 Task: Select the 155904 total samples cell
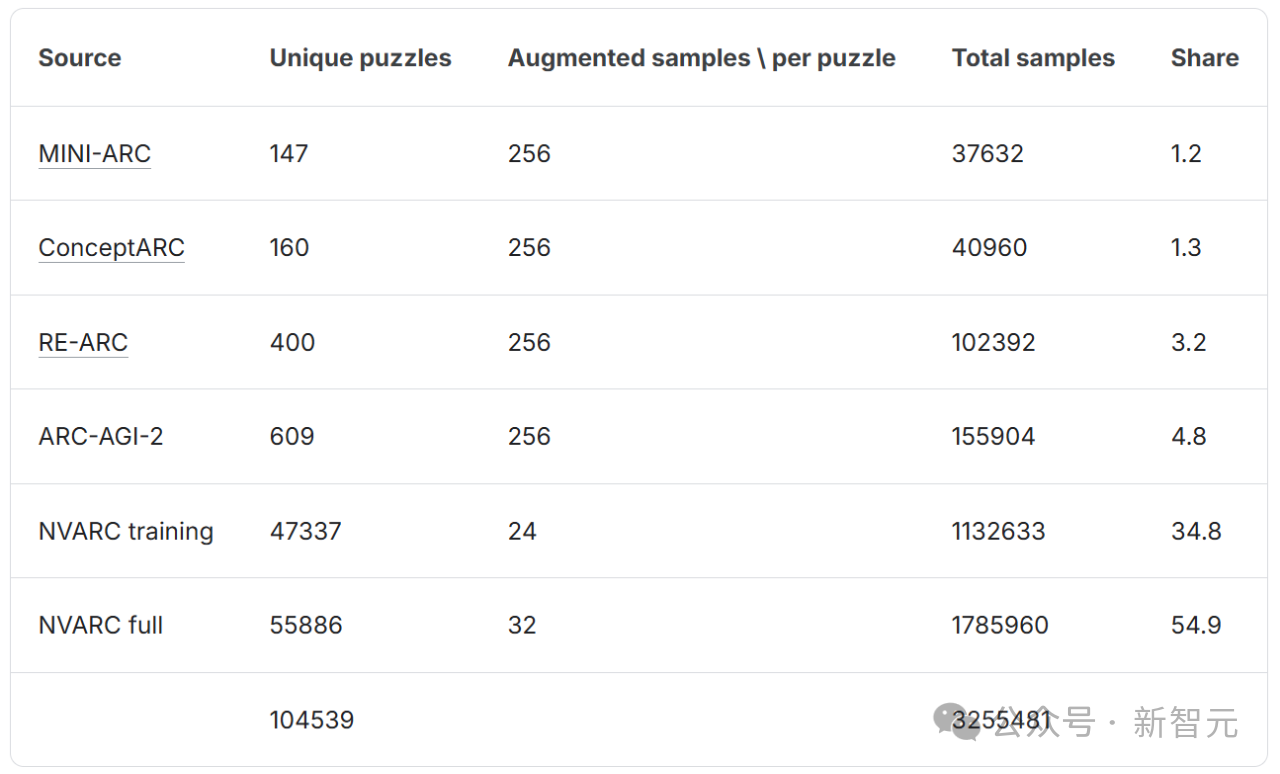pyautogui.click(x=993, y=437)
